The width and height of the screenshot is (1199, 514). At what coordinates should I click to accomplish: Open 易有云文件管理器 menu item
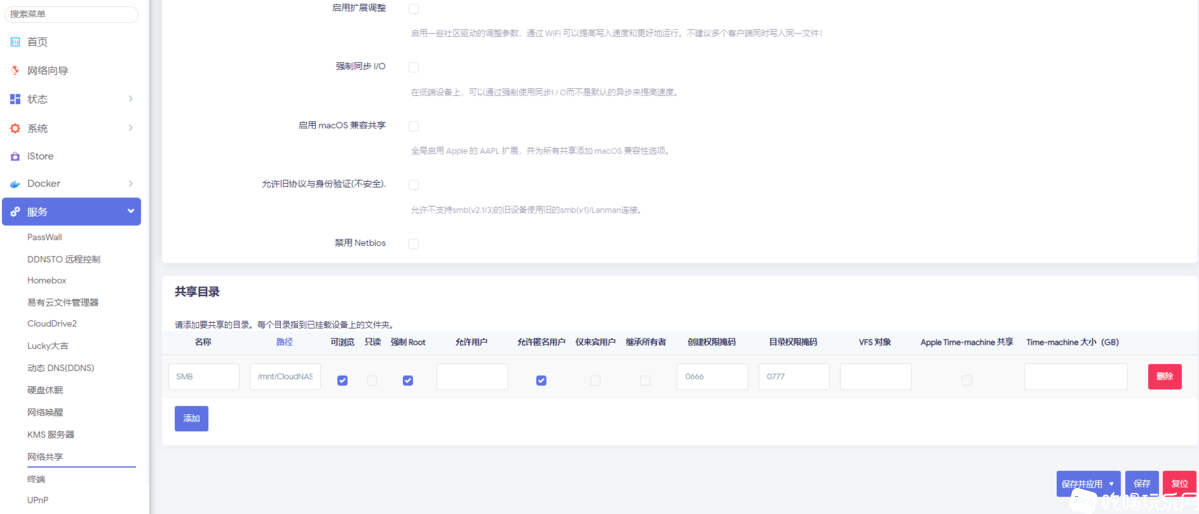click(x=63, y=302)
